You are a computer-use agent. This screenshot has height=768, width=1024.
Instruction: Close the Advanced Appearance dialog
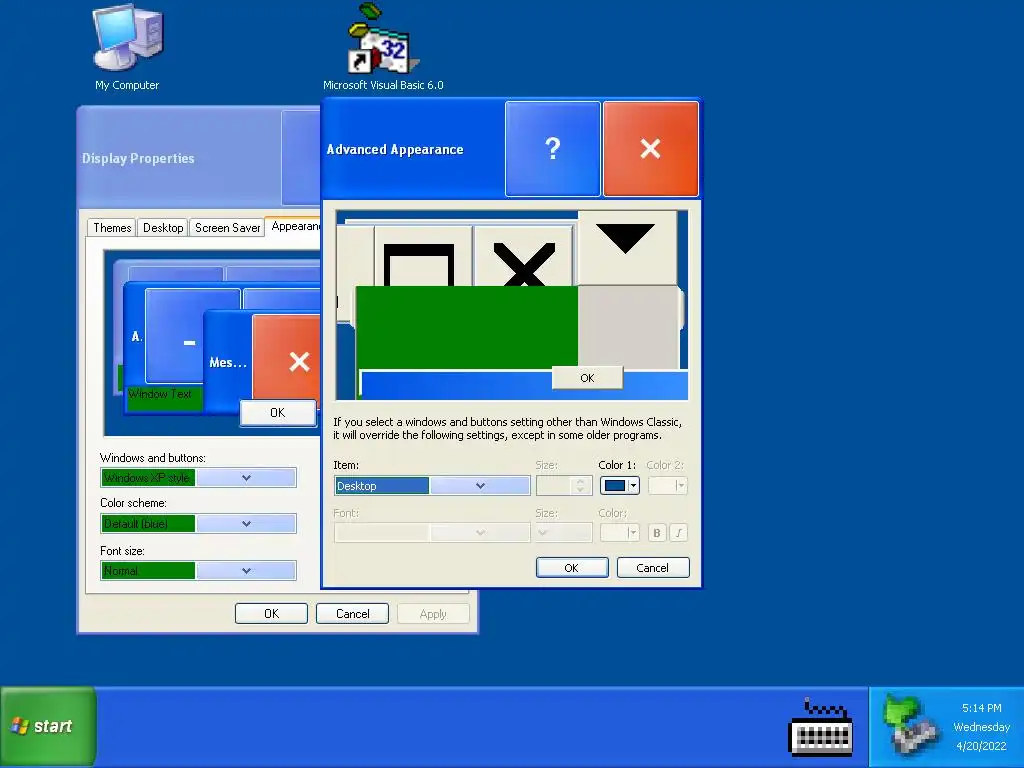point(650,149)
